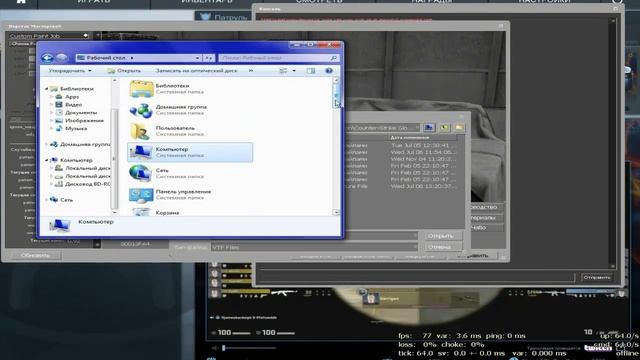
Task: Click the up-folder icon in the VTF file dialog
Action: [x=429, y=127]
